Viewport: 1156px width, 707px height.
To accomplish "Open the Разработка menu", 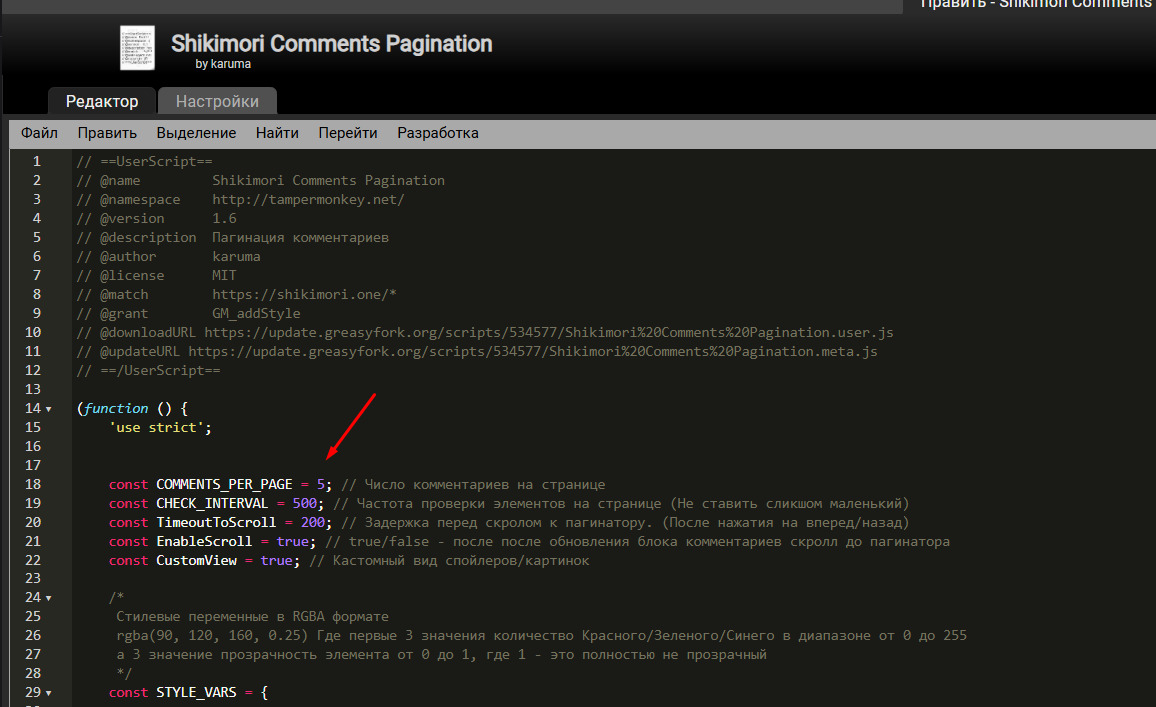I will click(x=437, y=133).
